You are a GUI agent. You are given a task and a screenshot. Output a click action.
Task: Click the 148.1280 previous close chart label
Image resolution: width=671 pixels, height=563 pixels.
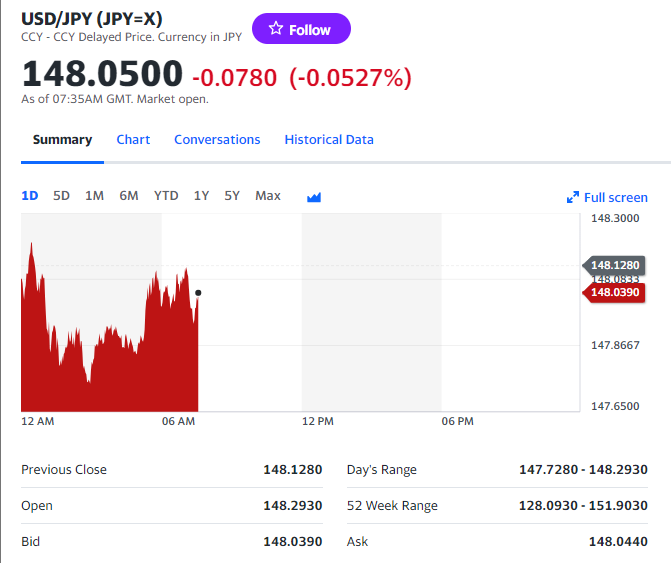(614, 265)
